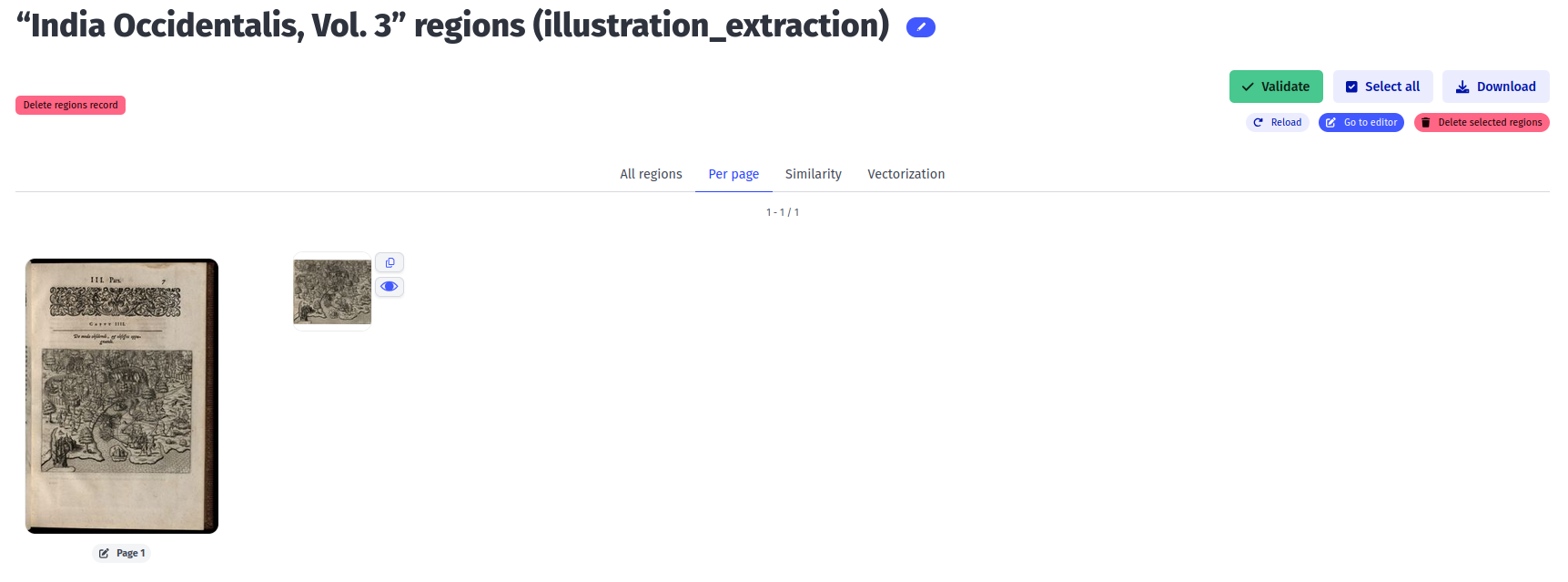Click the download arrow icon on Download button

[x=1463, y=87]
